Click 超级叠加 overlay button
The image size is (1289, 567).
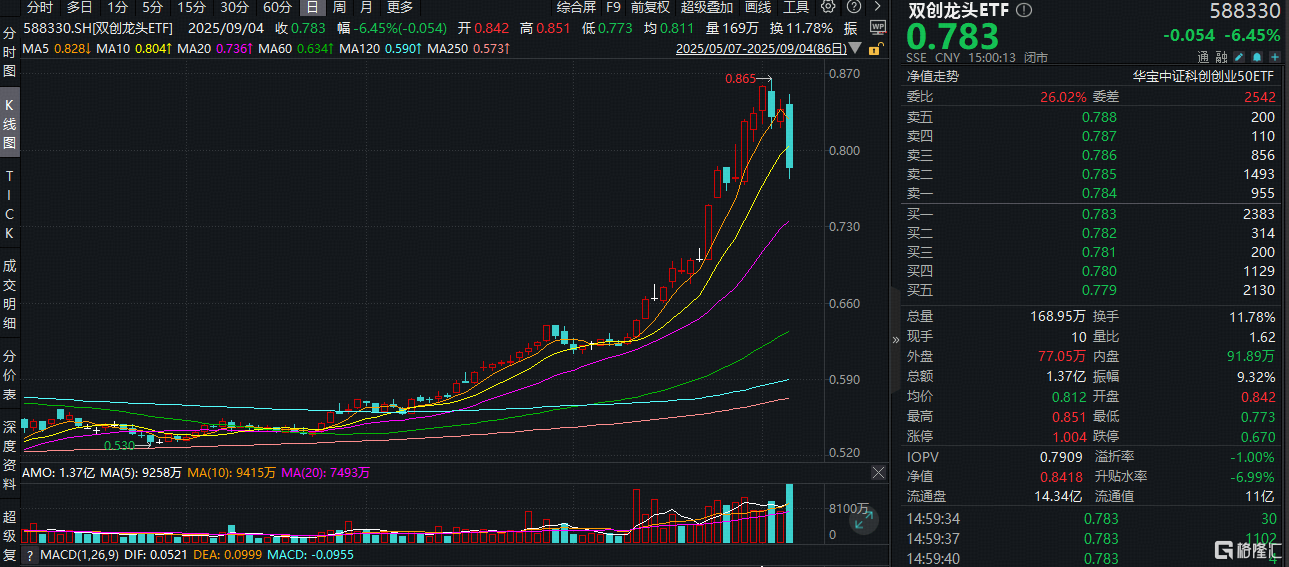pyautogui.click(x=707, y=7)
